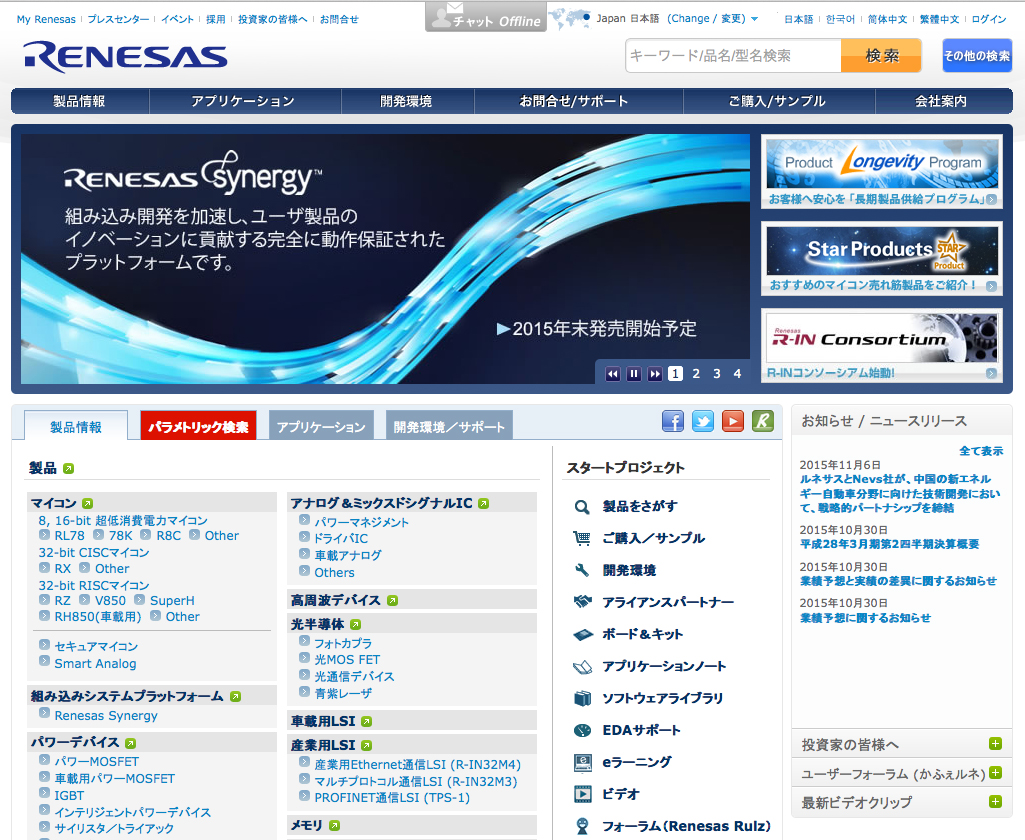Open the green Renesas Rulz icon
Viewport: 1025px width, 840px height.
763,421
